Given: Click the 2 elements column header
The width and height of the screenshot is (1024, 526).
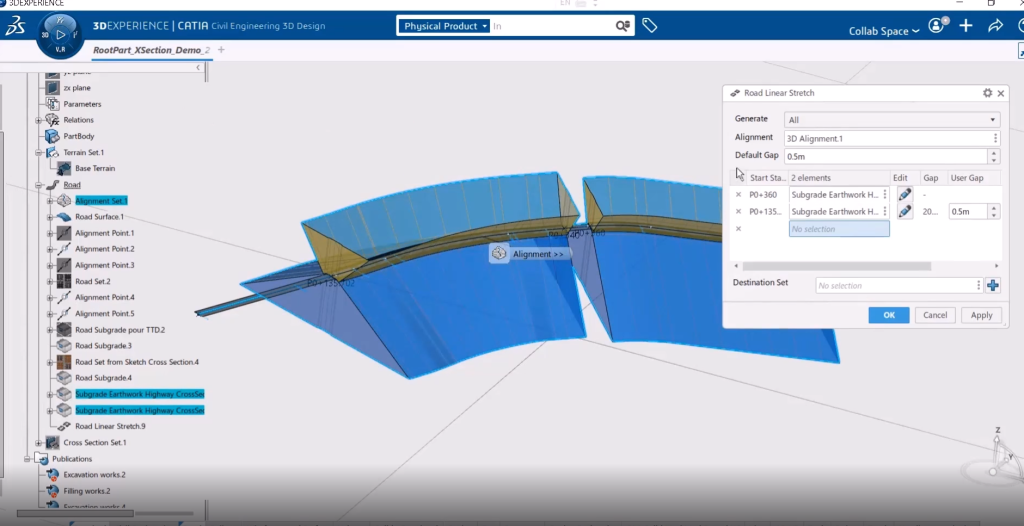Looking at the screenshot, I should [839, 178].
